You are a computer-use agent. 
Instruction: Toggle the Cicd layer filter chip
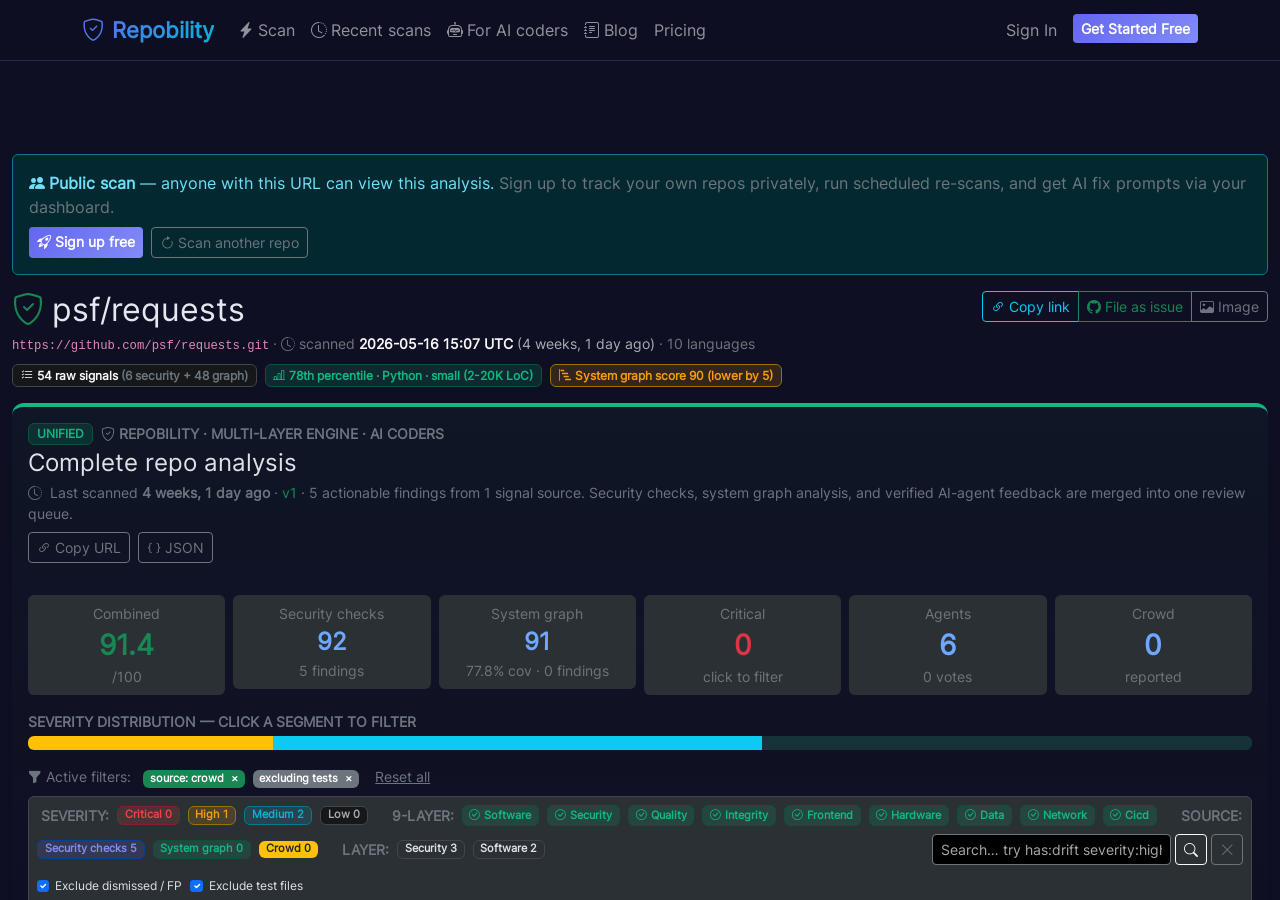(1130, 815)
